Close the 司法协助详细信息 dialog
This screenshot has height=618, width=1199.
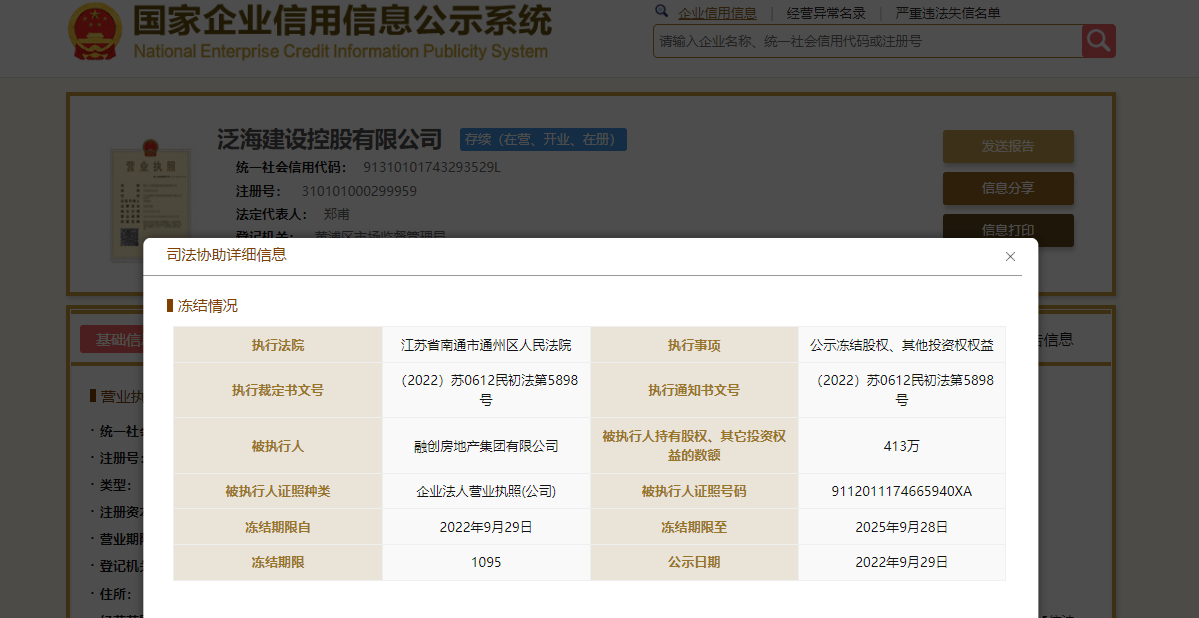[x=1010, y=256]
